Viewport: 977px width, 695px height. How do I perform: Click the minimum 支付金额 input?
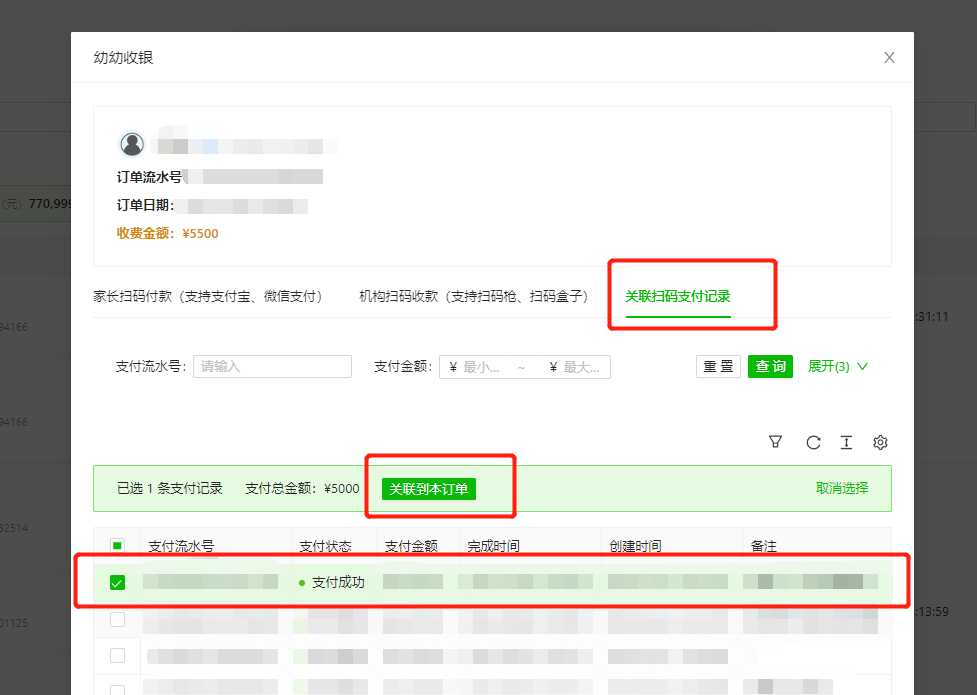[485, 367]
